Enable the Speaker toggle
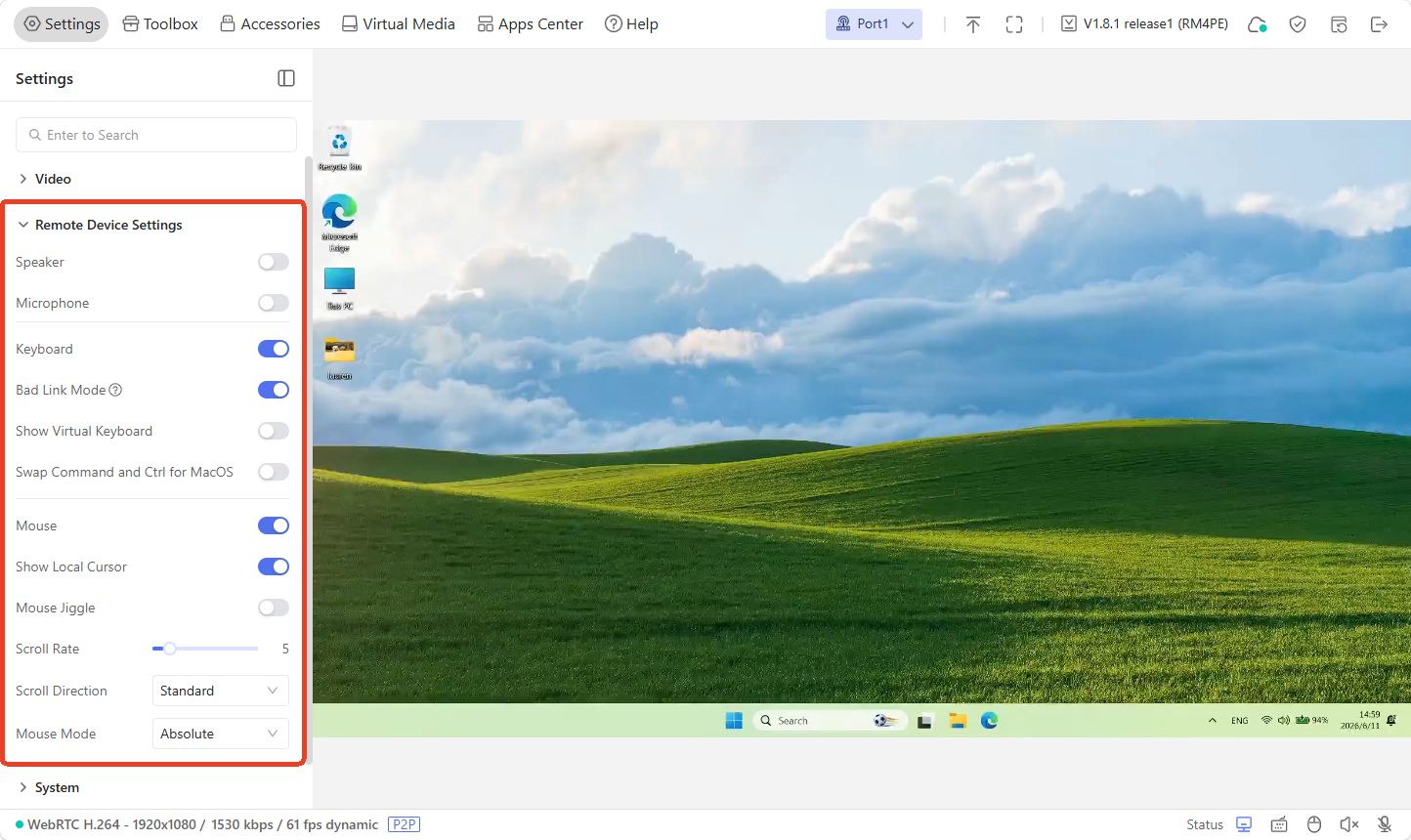This screenshot has width=1411, height=840. [x=274, y=262]
